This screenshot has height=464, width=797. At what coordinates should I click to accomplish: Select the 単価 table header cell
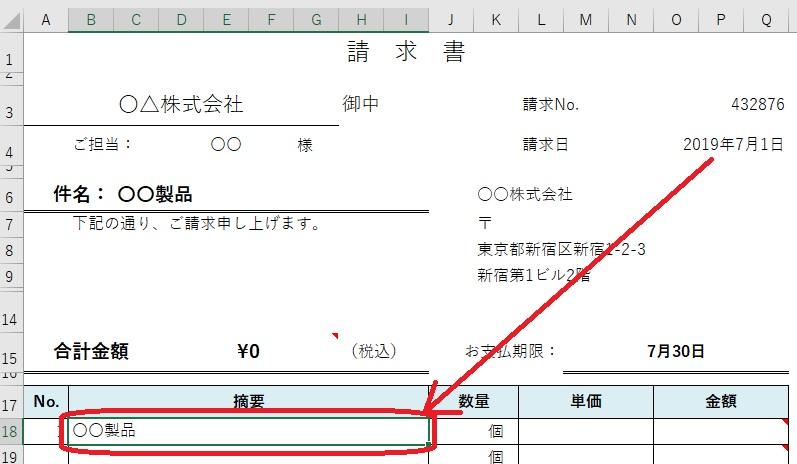[585, 402]
